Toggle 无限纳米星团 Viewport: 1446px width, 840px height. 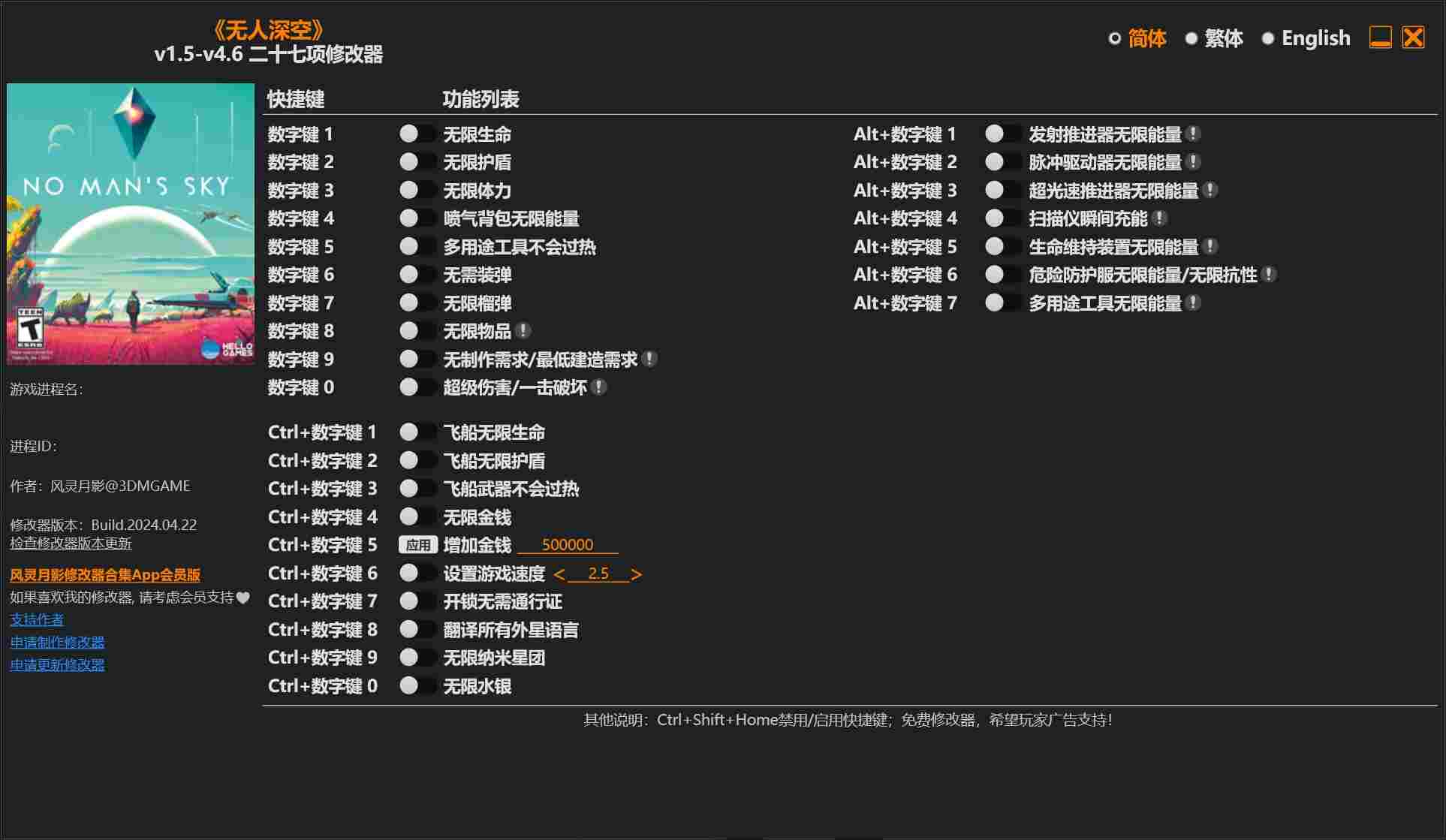tap(417, 658)
